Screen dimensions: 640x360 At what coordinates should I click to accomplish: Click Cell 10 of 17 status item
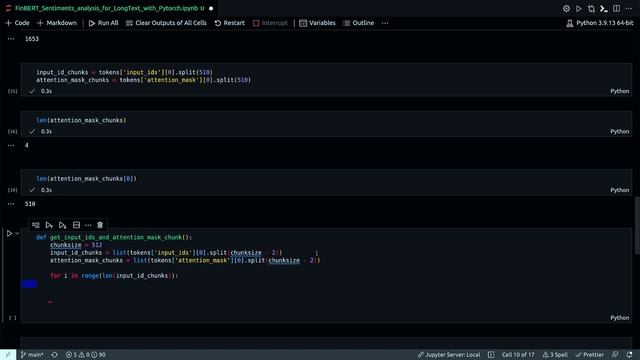tap(518, 355)
